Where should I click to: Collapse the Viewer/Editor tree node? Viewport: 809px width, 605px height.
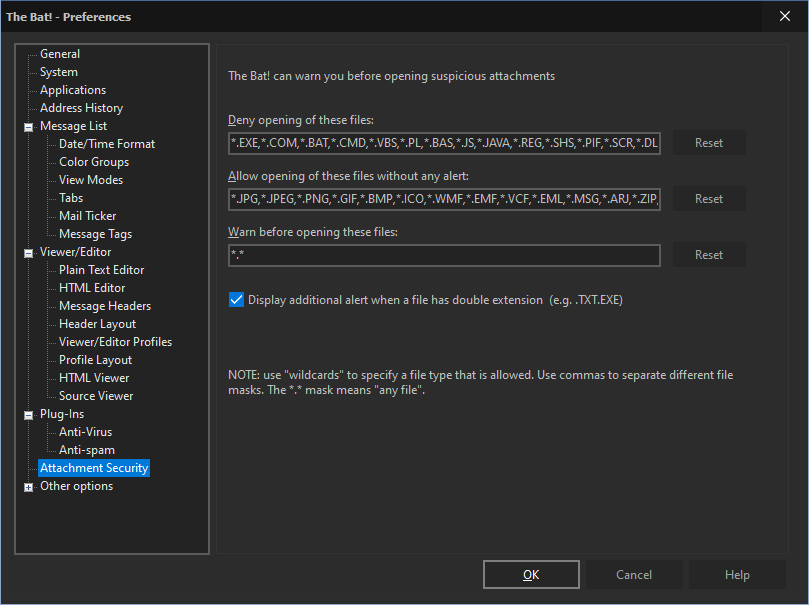pyautogui.click(x=29, y=253)
